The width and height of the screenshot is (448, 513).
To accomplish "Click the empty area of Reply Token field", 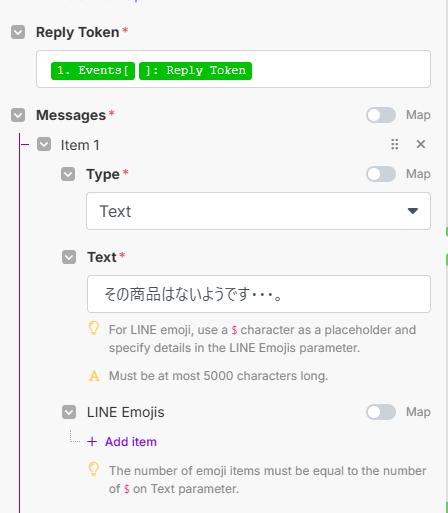I will 340,69.
